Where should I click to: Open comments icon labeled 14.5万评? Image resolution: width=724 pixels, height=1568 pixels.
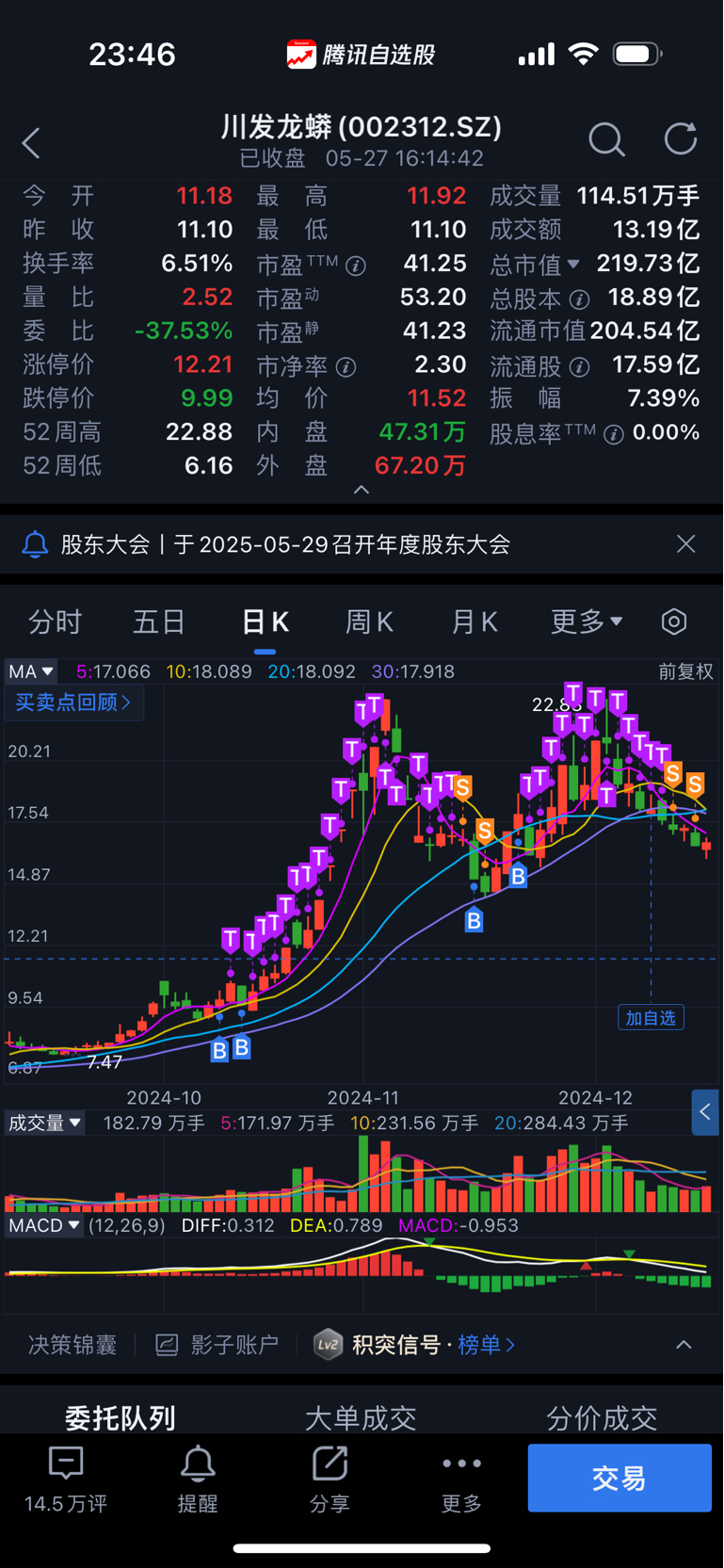click(66, 1463)
